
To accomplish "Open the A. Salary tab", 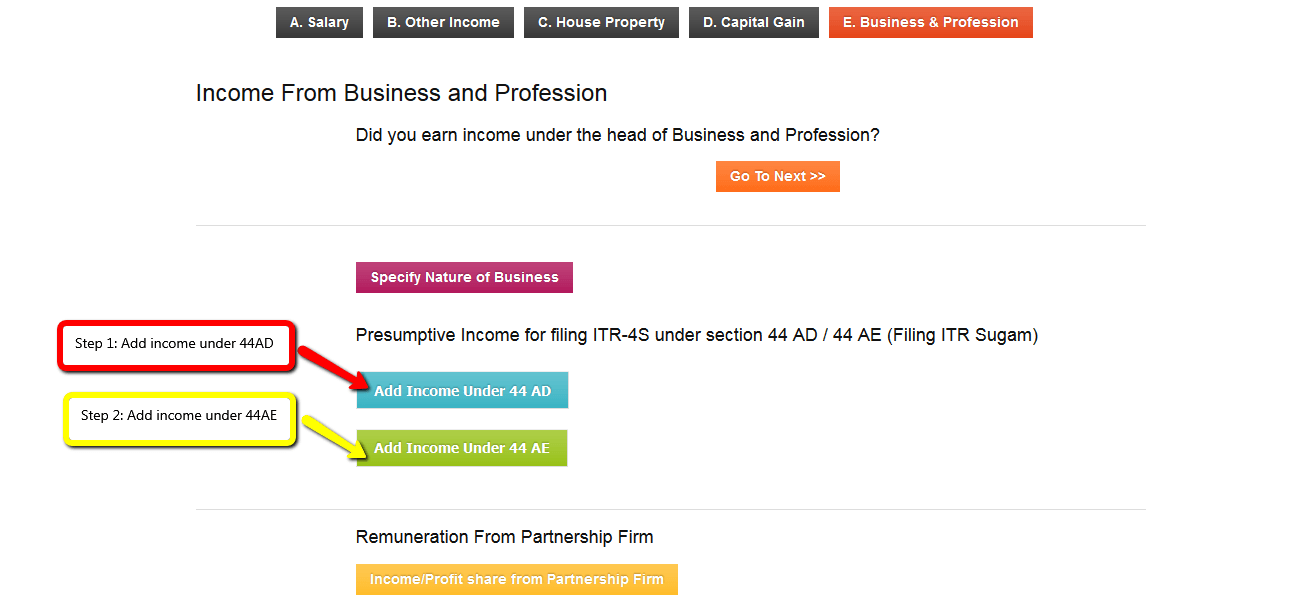I will pos(319,22).
